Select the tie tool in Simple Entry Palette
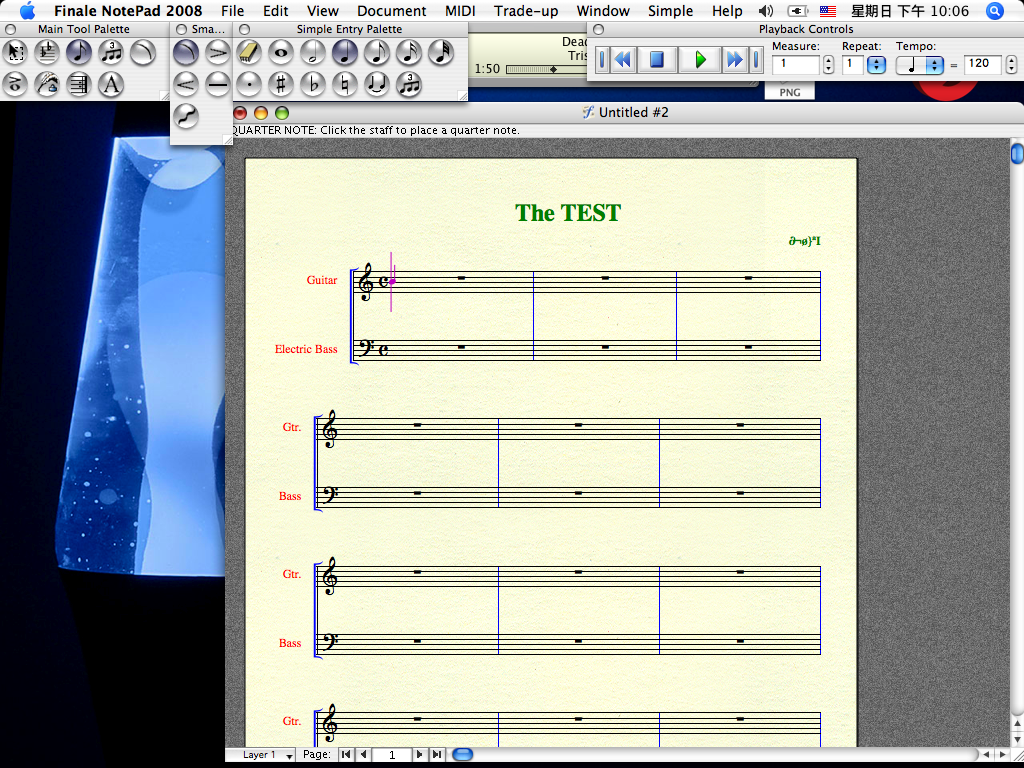This screenshot has height=768, width=1024. pyautogui.click(x=376, y=84)
